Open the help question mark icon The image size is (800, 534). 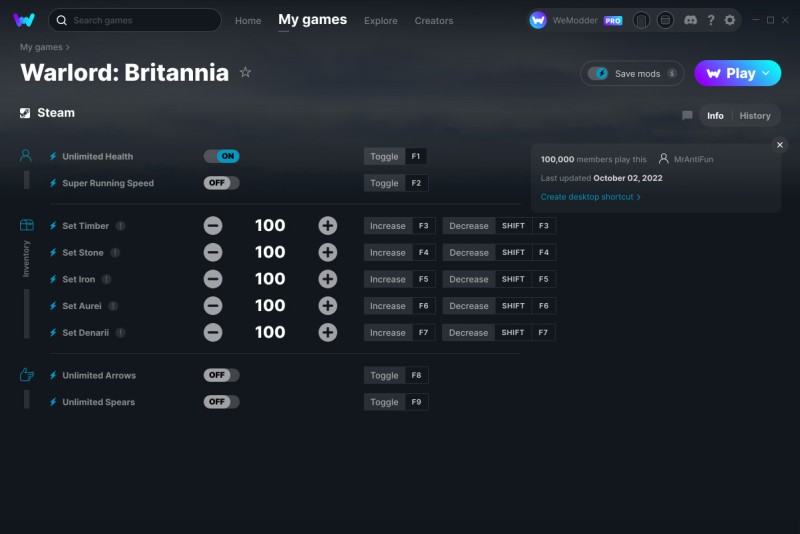[711, 20]
